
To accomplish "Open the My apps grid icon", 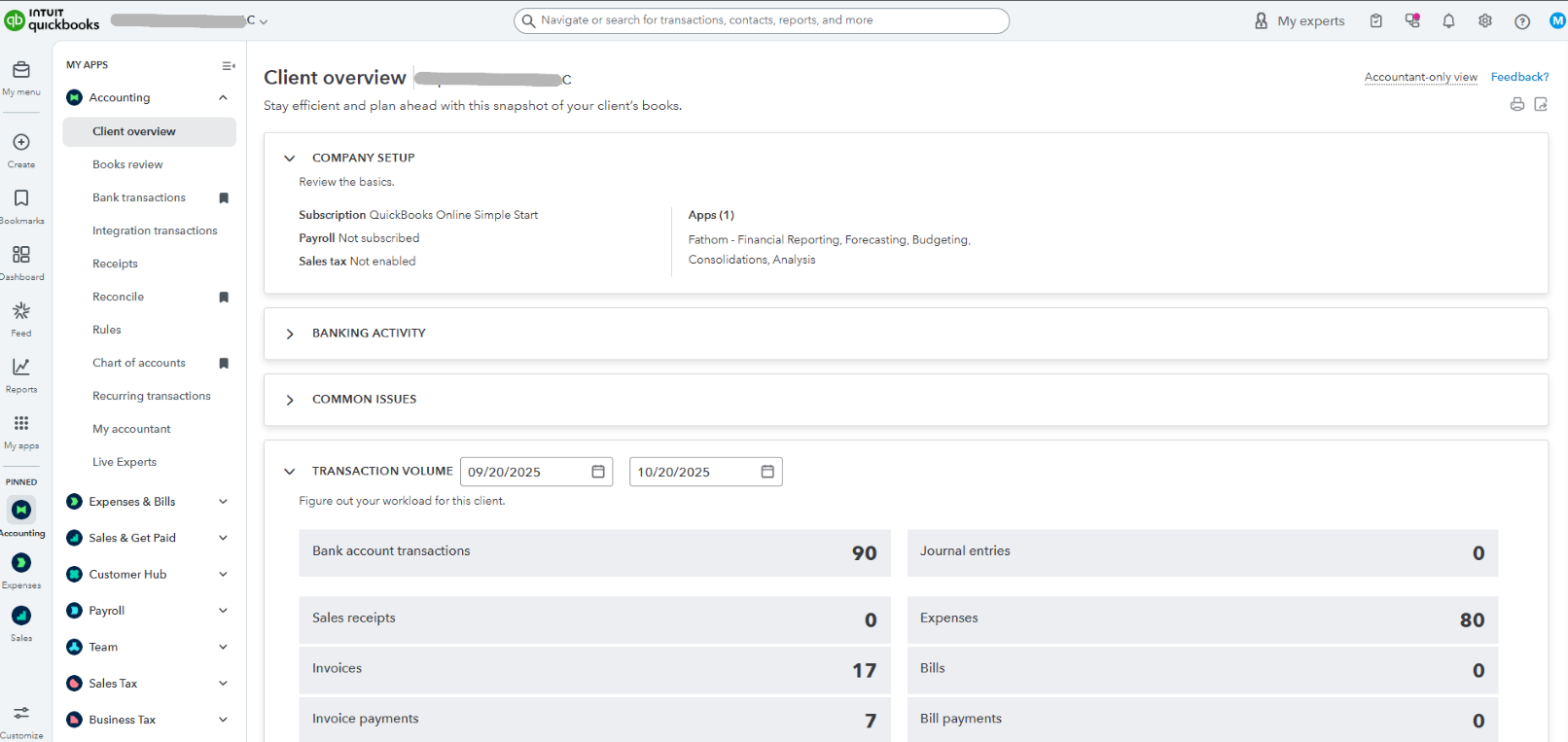I will point(21,423).
